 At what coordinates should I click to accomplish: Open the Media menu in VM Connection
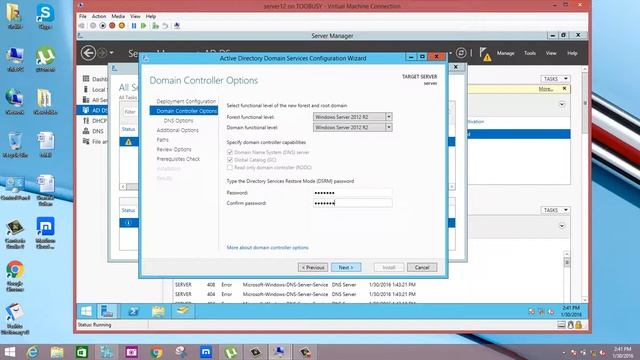click(118, 16)
